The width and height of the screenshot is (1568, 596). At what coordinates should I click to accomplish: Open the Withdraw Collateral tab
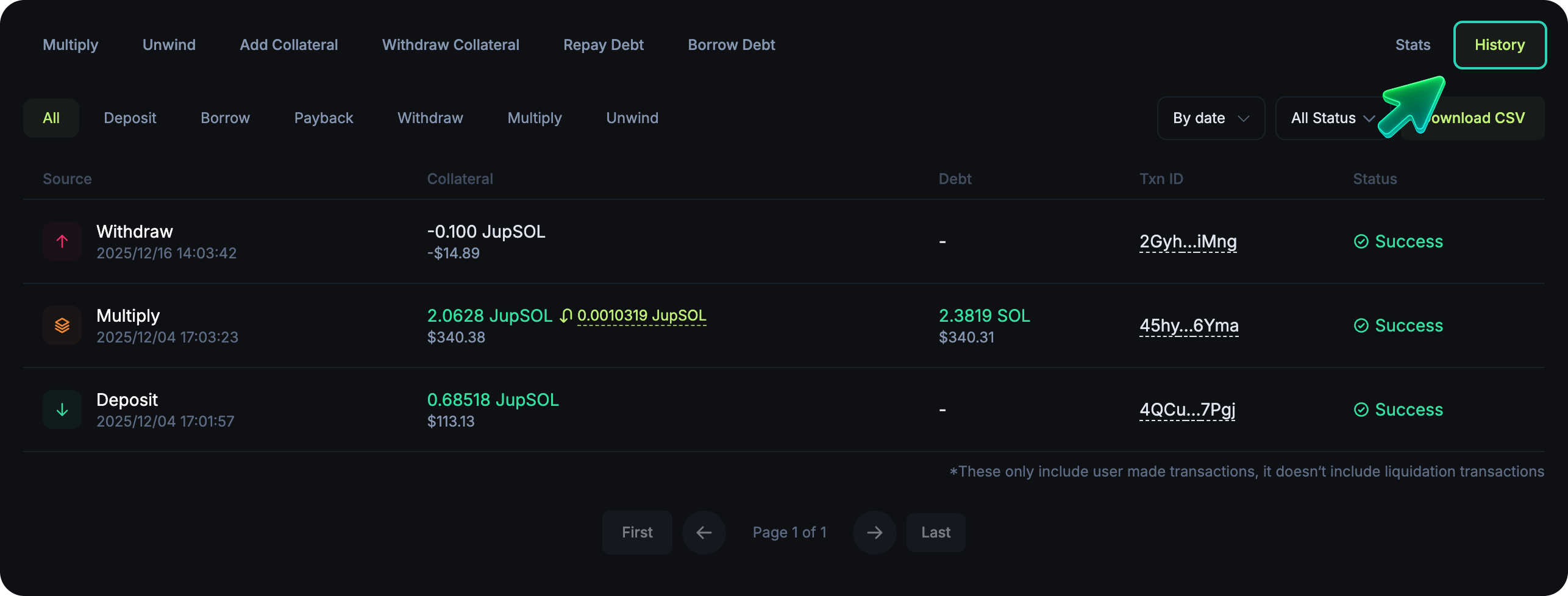tap(451, 45)
